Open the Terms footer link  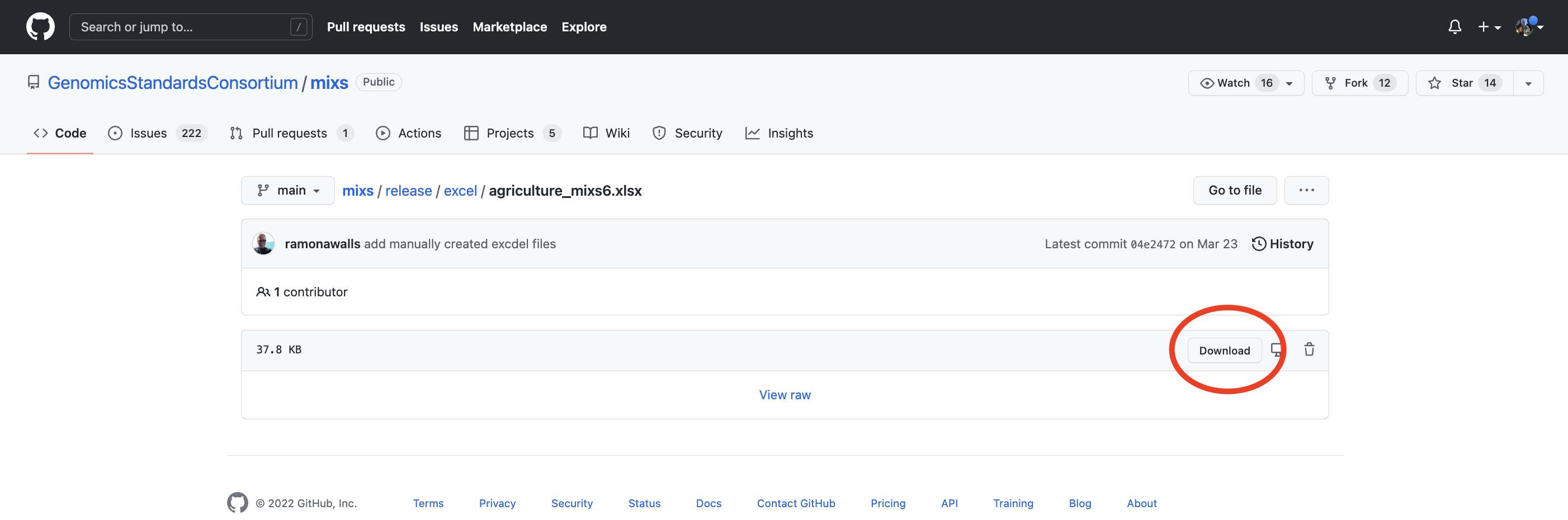pos(428,504)
